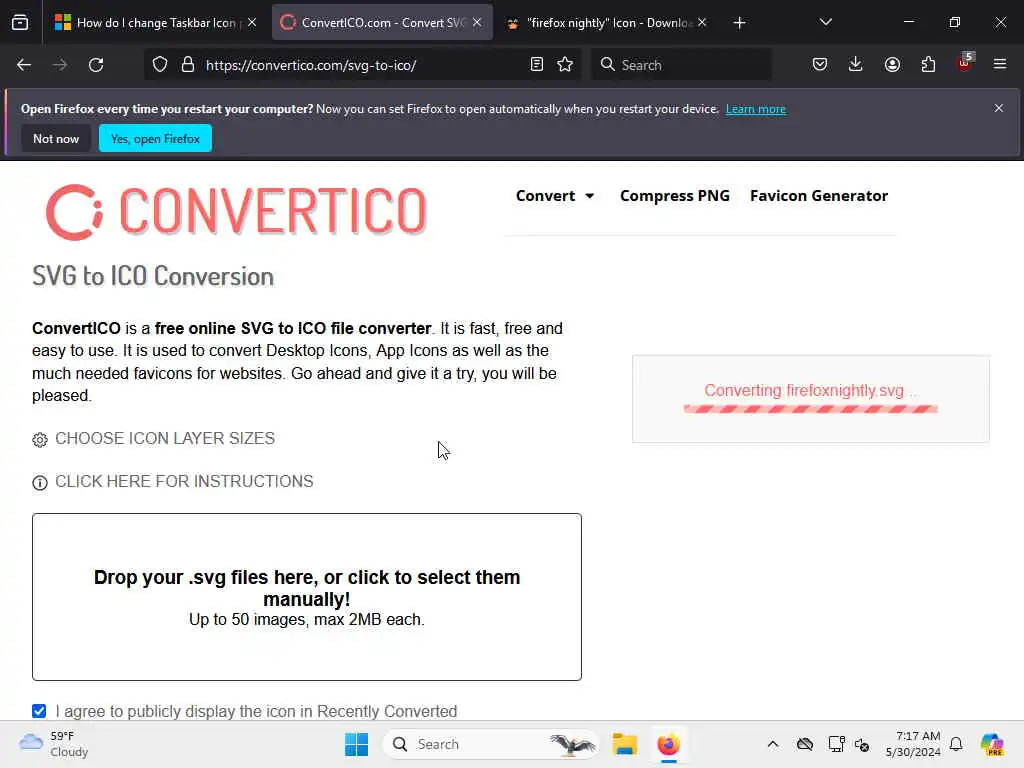The image size is (1024, 768).
Task: Open the Pocket save icon
Action: 820,65
